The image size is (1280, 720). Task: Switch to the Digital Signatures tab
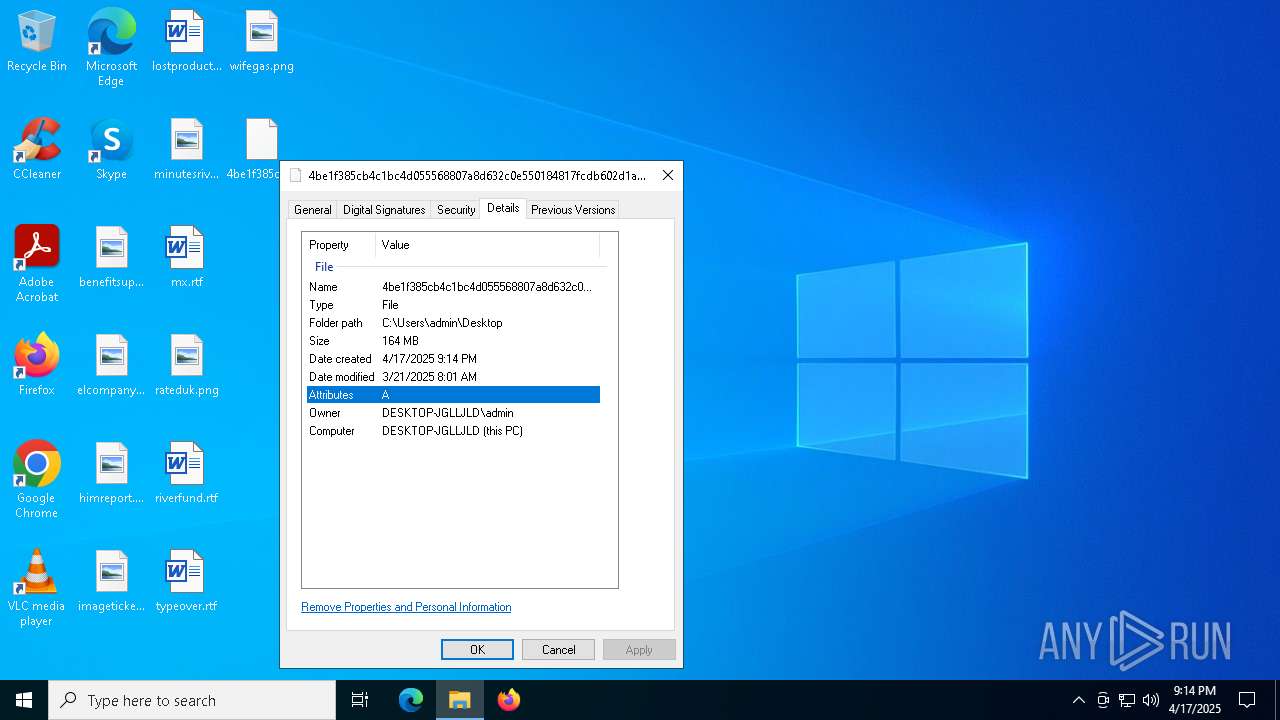384,210
